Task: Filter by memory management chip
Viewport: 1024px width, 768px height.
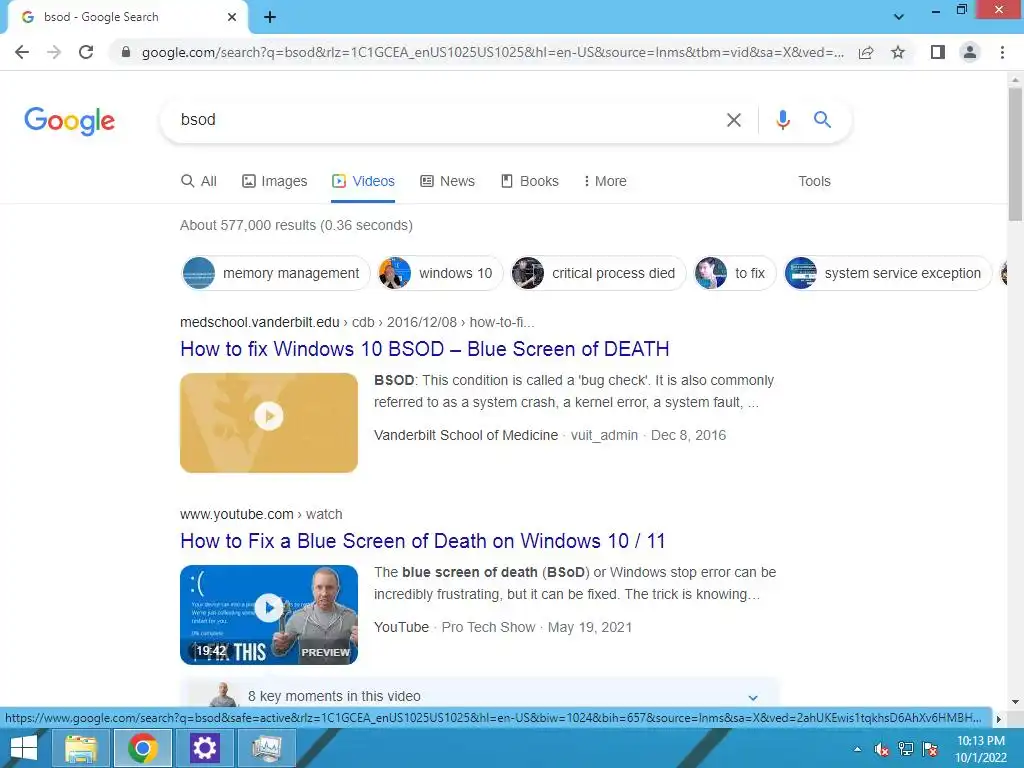Action: (x=276, y=273)
